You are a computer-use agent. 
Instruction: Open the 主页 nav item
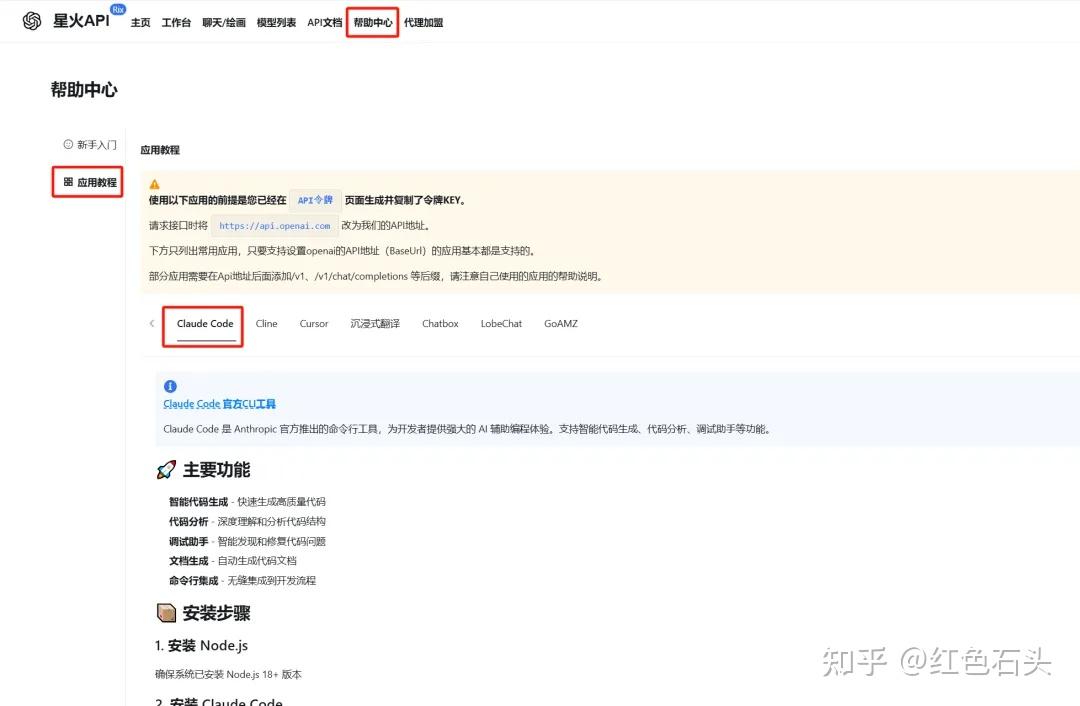pos(141,23)
